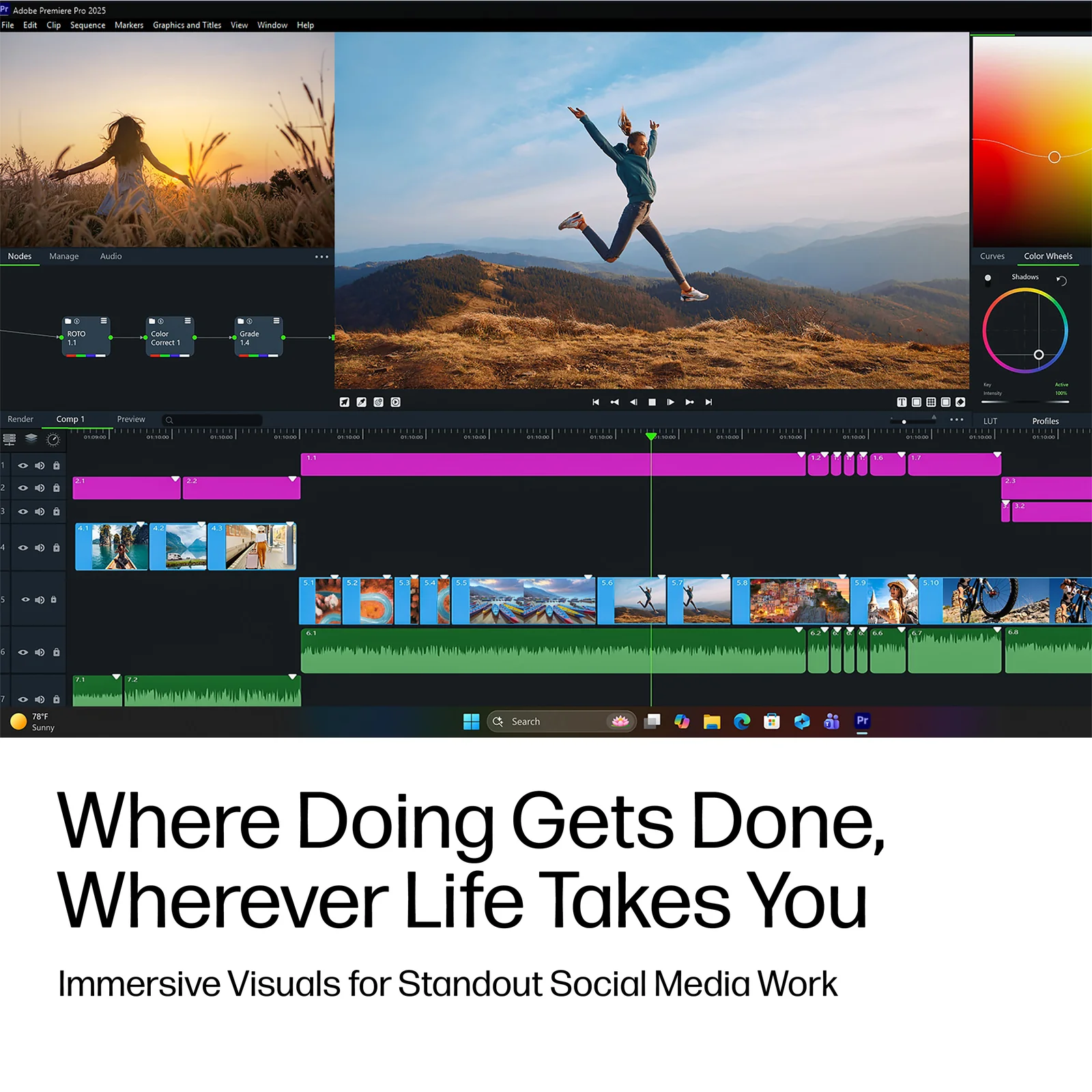Enable the grid overlay below the viewer
This screenshot has width=1092, height=1092.
point(931,402)
